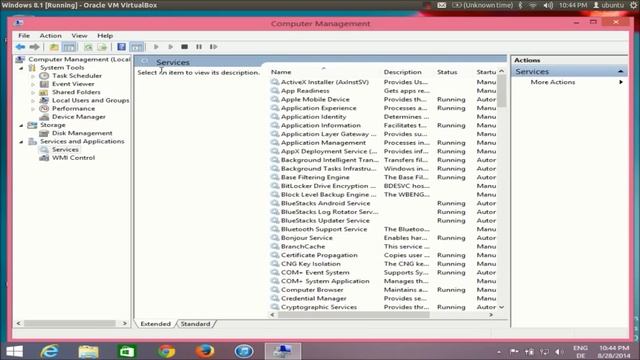Screen dimensions: 640x360
Task: Click the Forward arrow in the toolbar
Action: click(35, 47)
